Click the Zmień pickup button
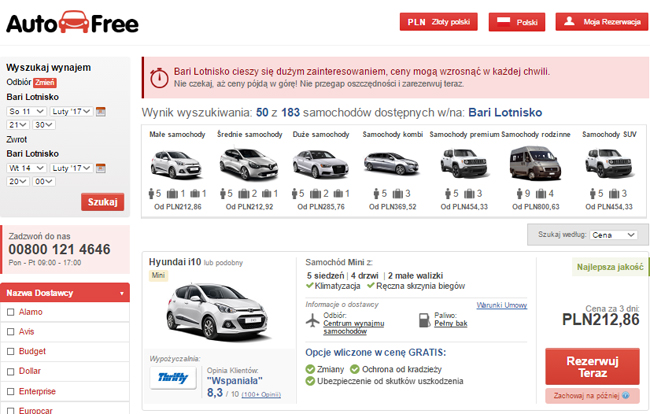Screen dimensions: 650x414 [x=45, y=82]
